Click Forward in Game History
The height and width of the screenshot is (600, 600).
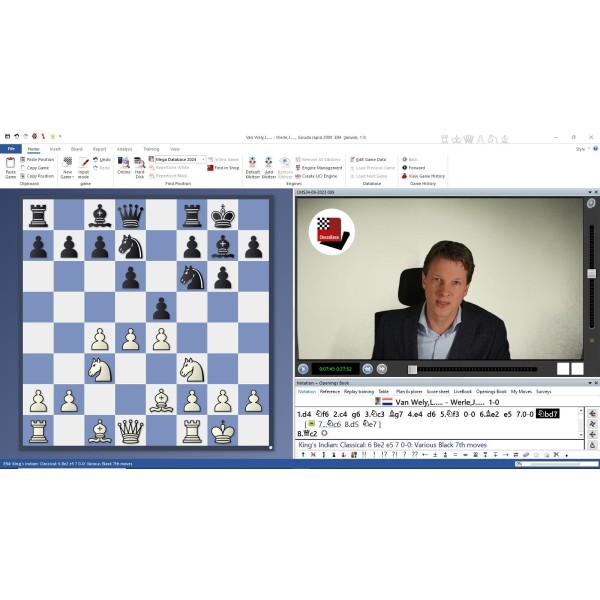click(414, 168)
